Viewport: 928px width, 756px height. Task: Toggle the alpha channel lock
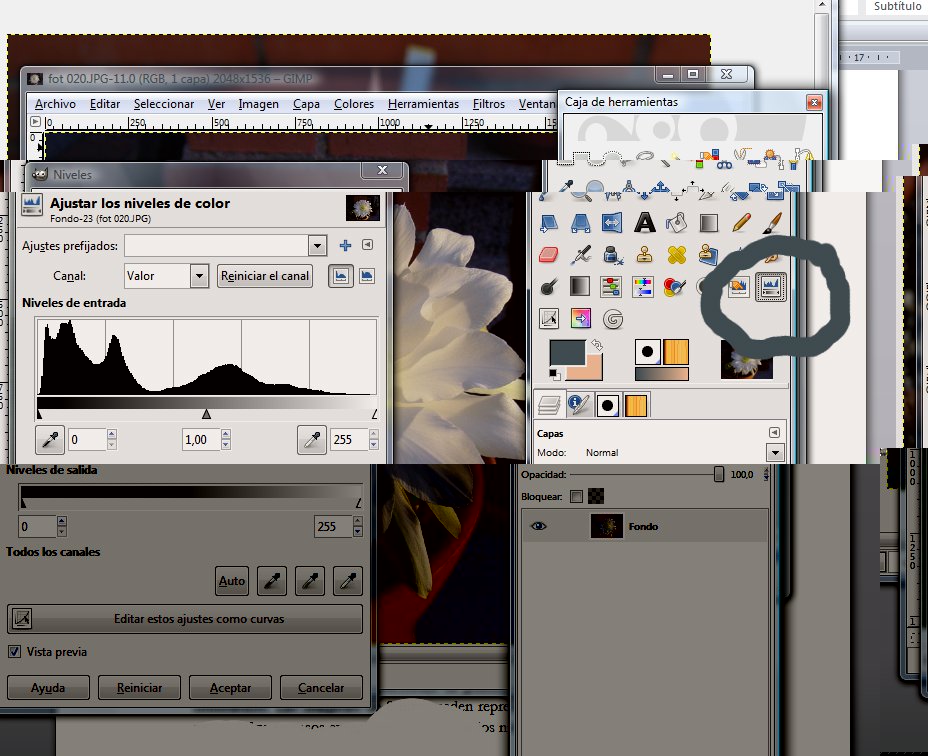pyautogui.click(x=596, y=496)
